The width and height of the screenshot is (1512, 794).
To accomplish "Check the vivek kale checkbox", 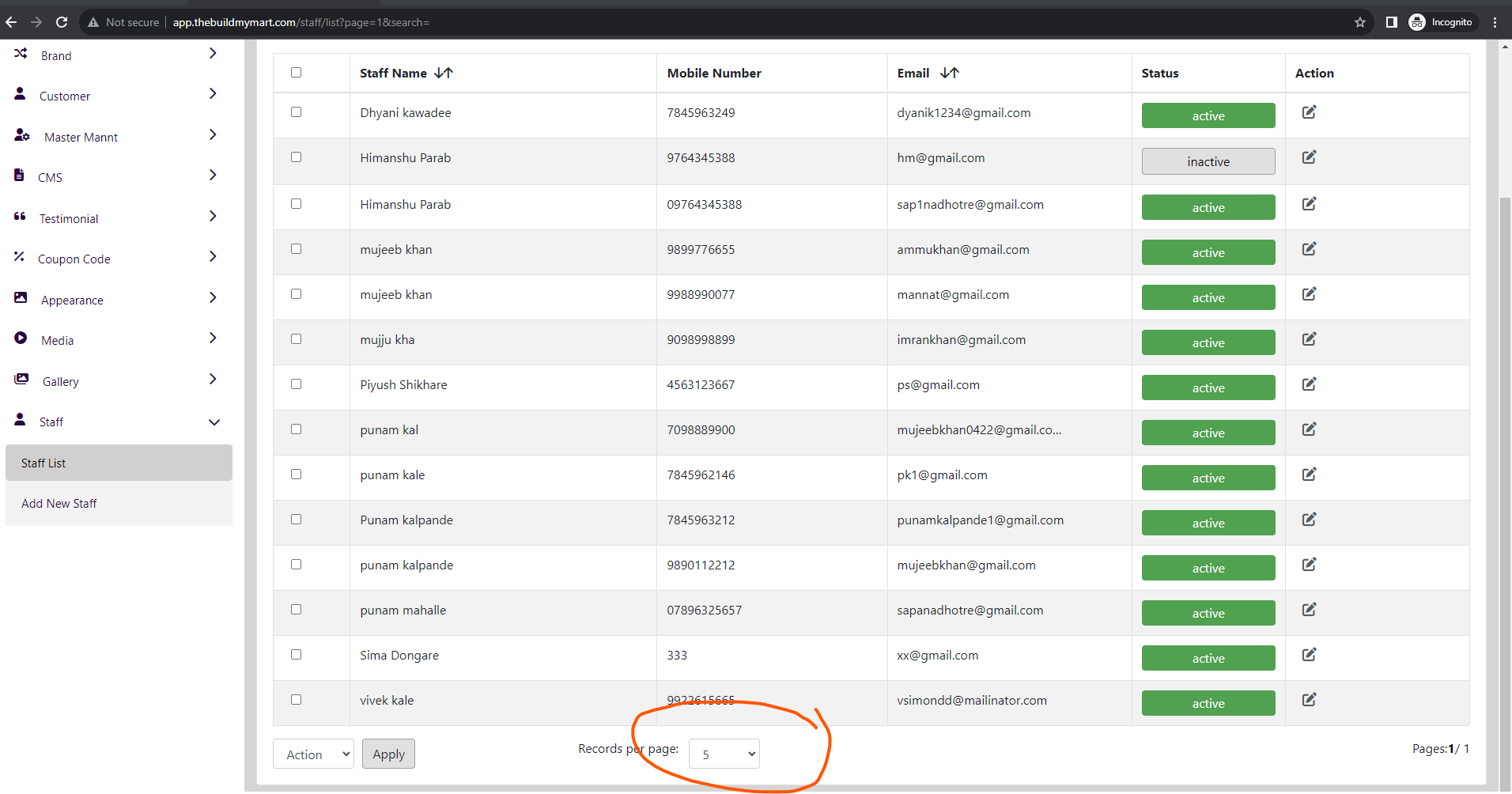I will click(297, 700).
